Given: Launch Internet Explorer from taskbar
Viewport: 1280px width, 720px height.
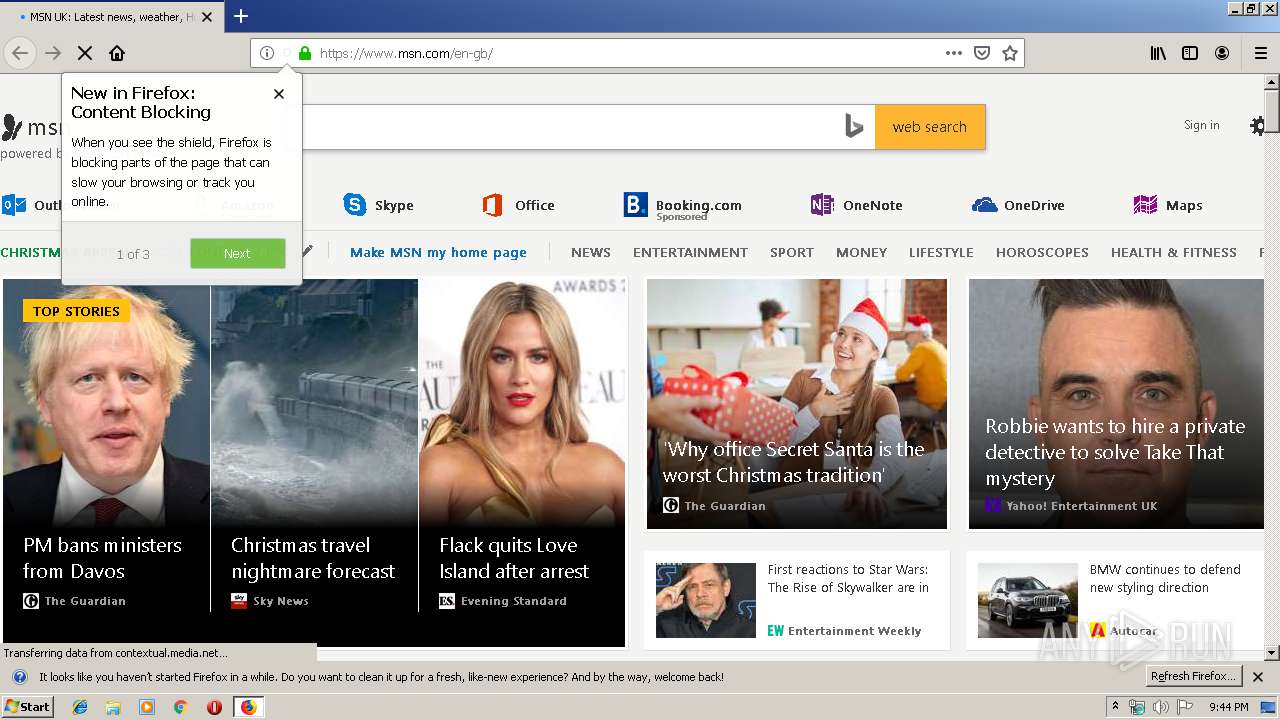Looking at the screenshot, I should (80, 707).
